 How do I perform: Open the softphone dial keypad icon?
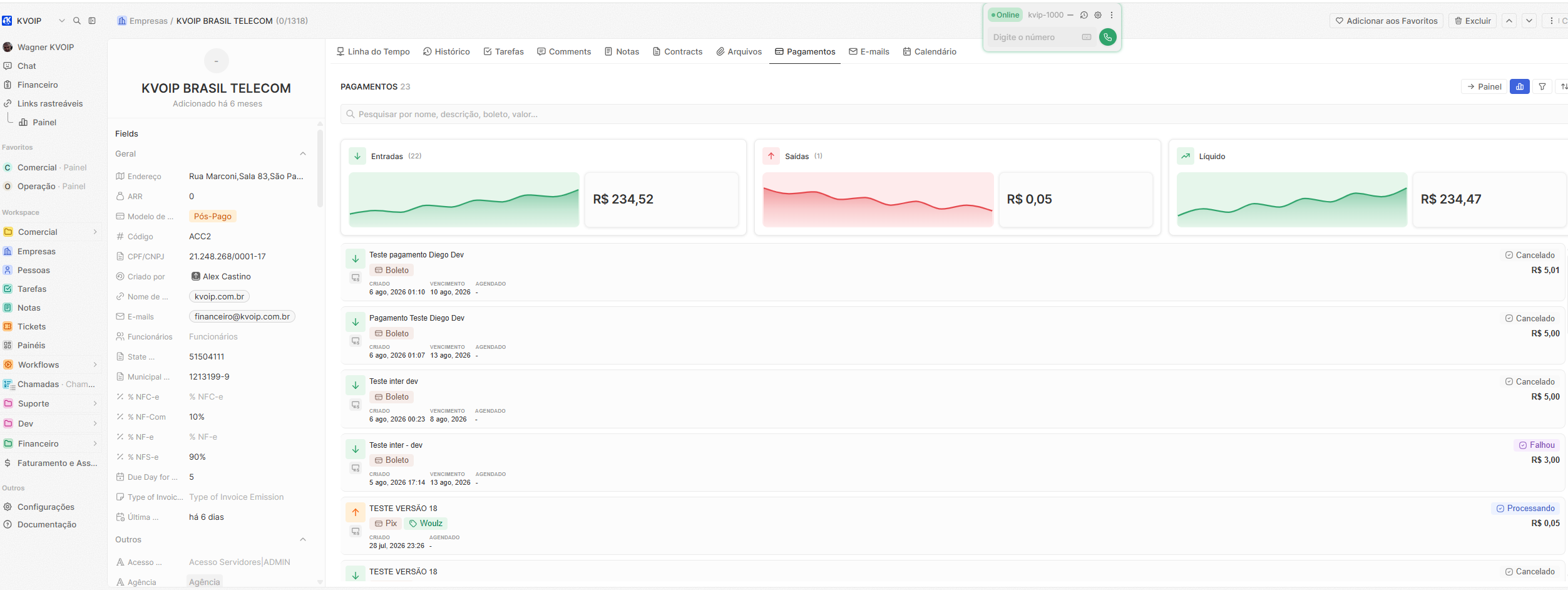pyautogui.click(x=1087, y=37)
